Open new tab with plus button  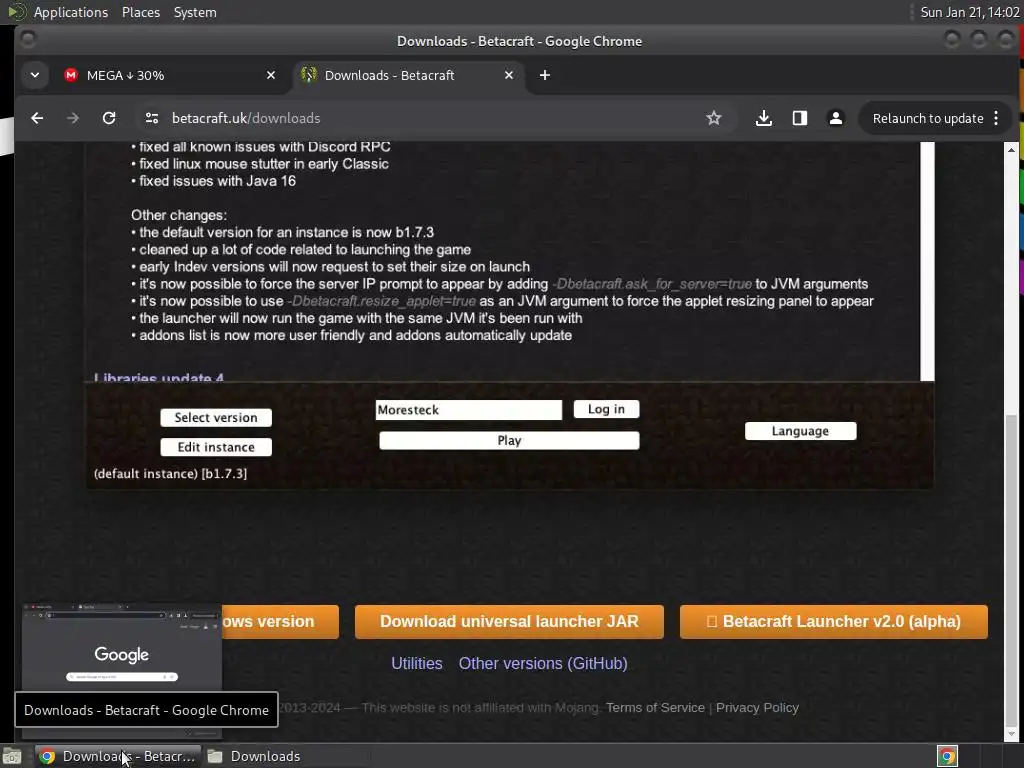tap(545, 75)
